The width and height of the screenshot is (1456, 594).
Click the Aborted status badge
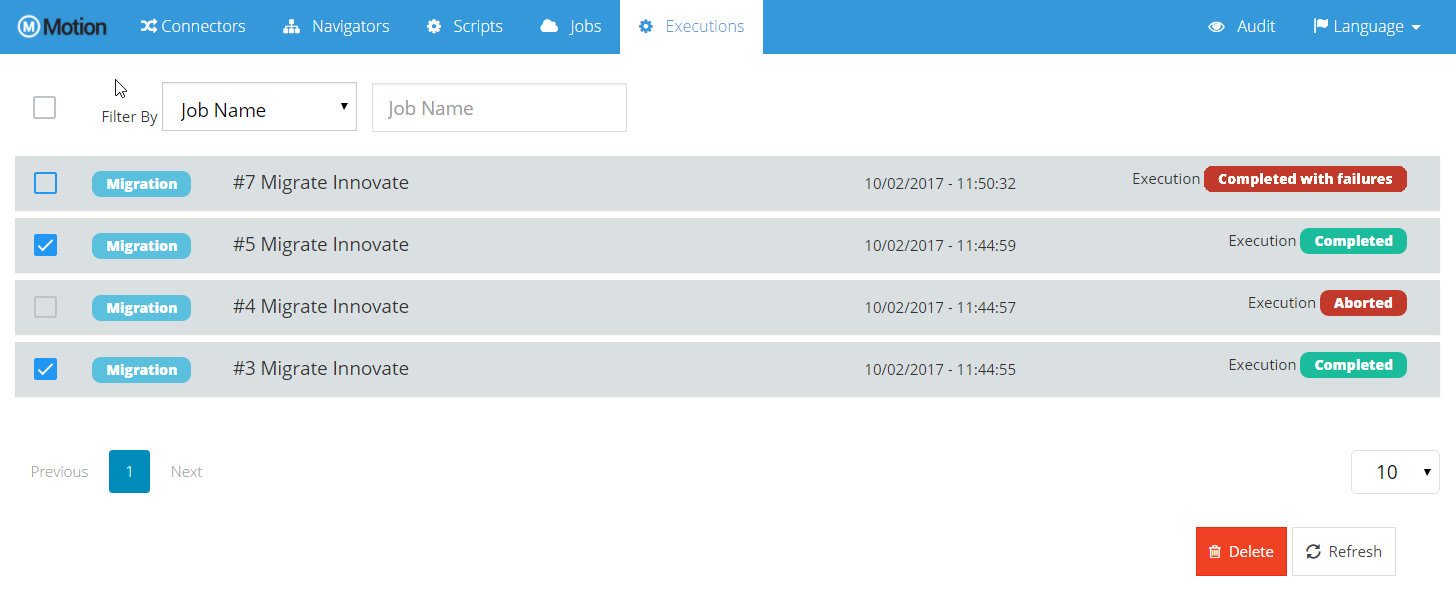tap(1363, 303)
